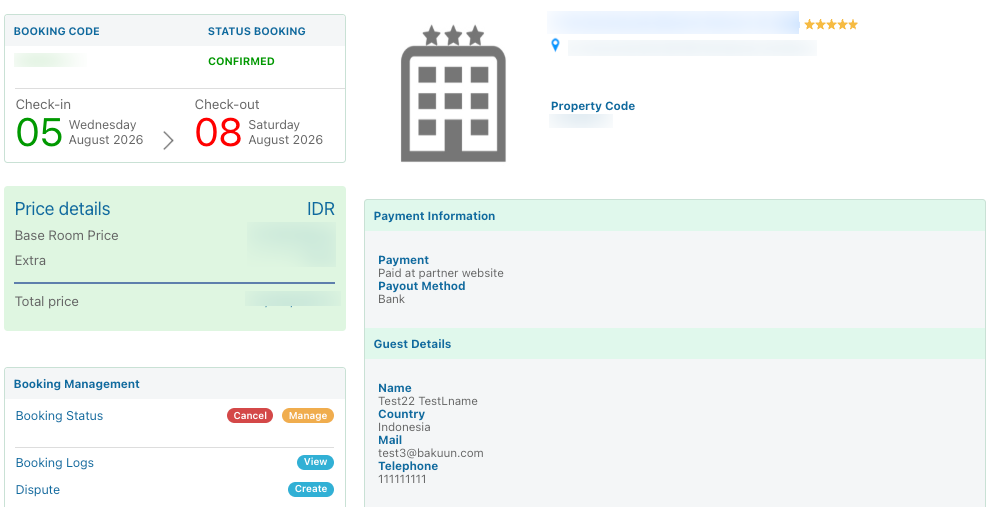Viewport: 990px width, 507px height.
Task: Click the arrow between check-in and check-out
Action: [168, 140]
